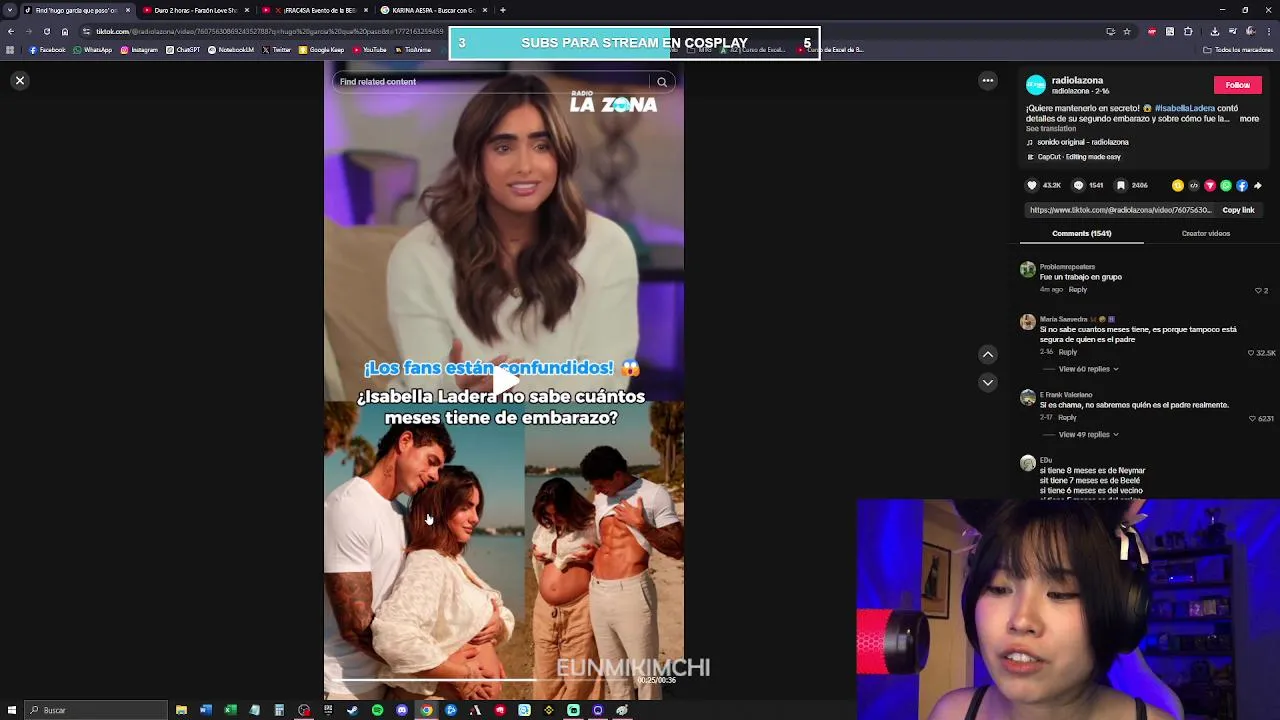The height and width of the screenshot is (720, 1280).
Task: Open CapCut Editing made easy link
Action: pos(1074,157)
